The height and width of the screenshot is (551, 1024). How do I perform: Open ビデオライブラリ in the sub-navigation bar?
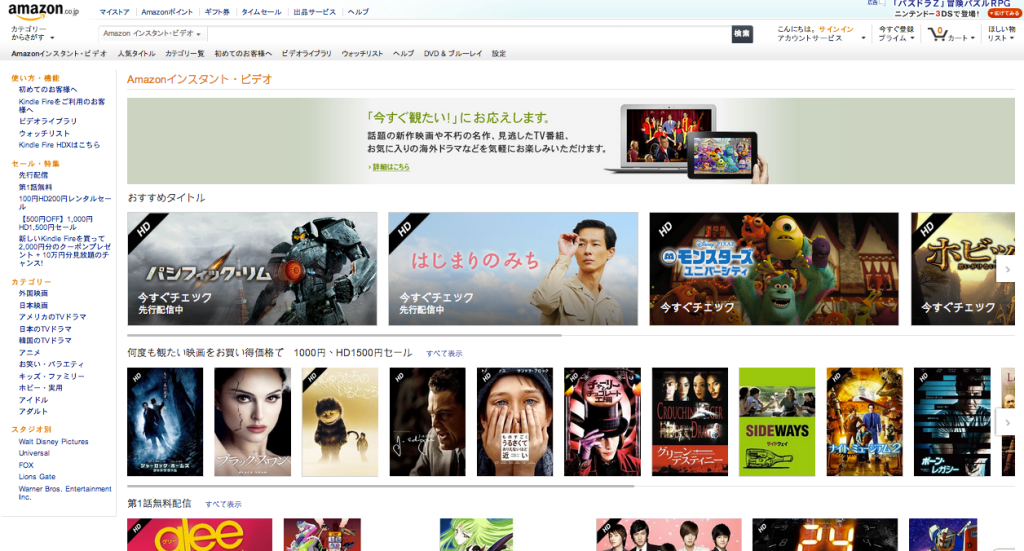[306, 54]
